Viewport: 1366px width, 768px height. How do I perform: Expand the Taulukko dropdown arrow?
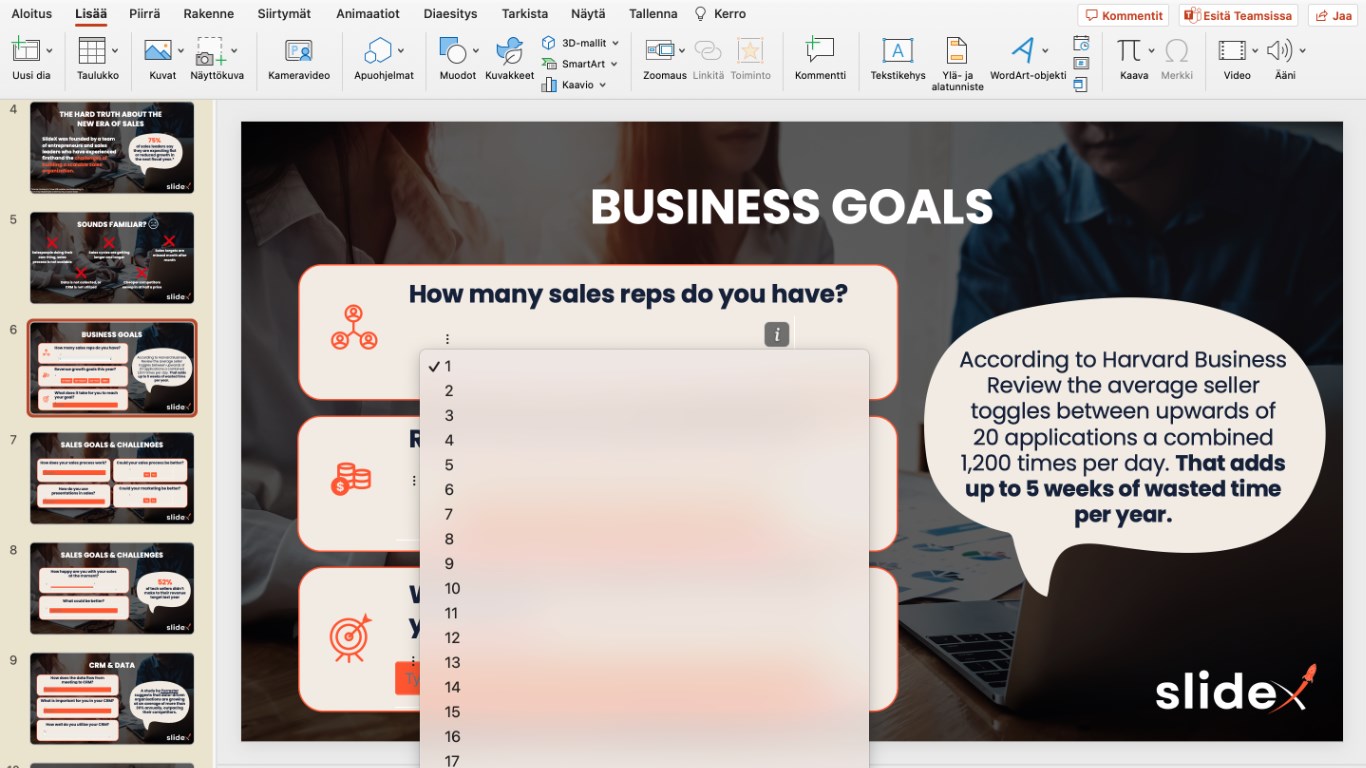pos(115,51)
